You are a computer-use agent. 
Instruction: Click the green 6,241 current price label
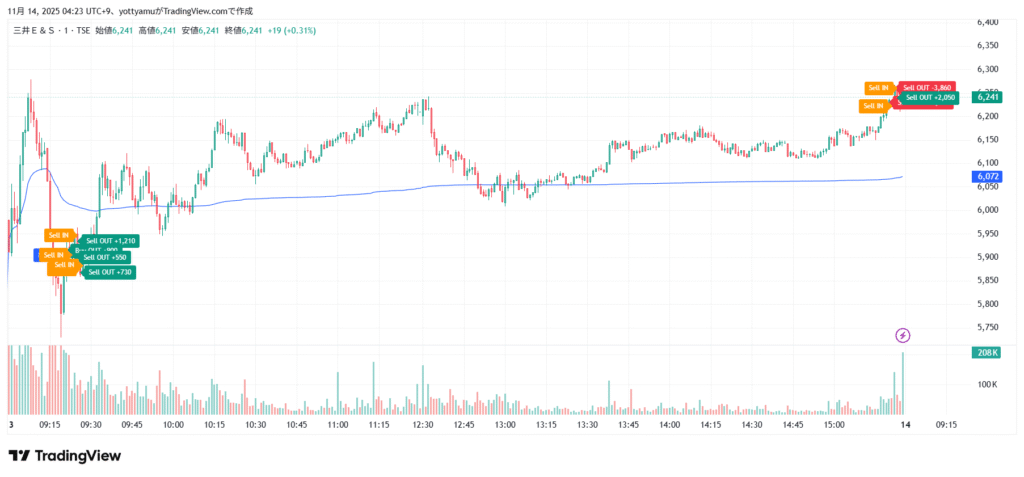point(988,96)
